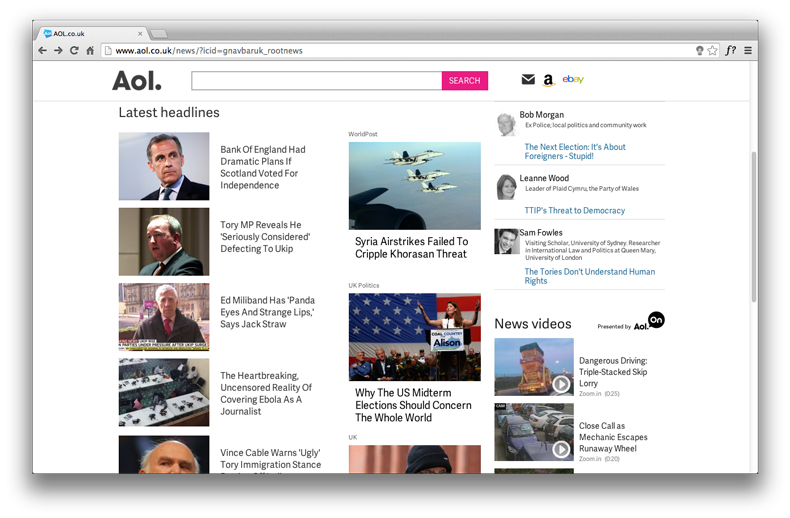
Task: Open the eBay shortcut icon
Action: (x=573, y=79)
